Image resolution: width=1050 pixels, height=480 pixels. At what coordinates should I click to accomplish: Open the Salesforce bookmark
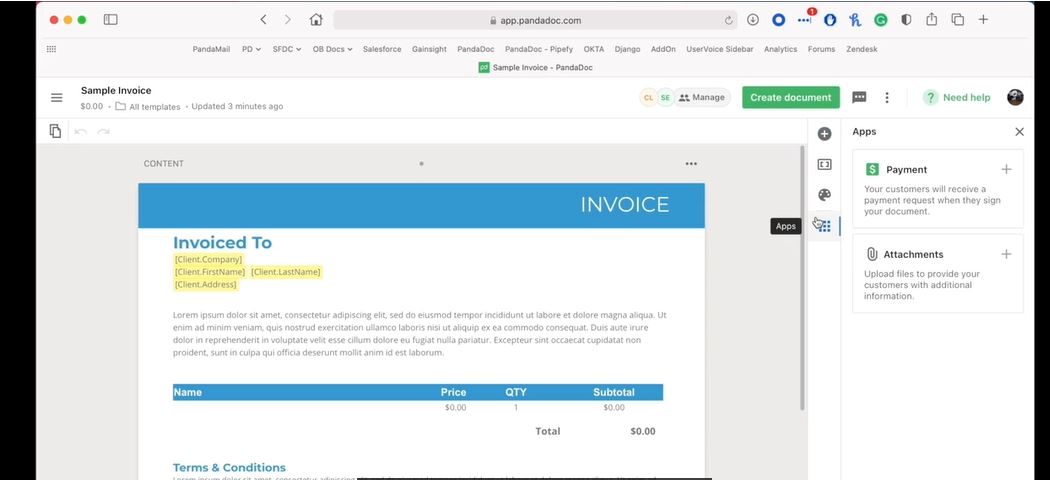(382, 49)
